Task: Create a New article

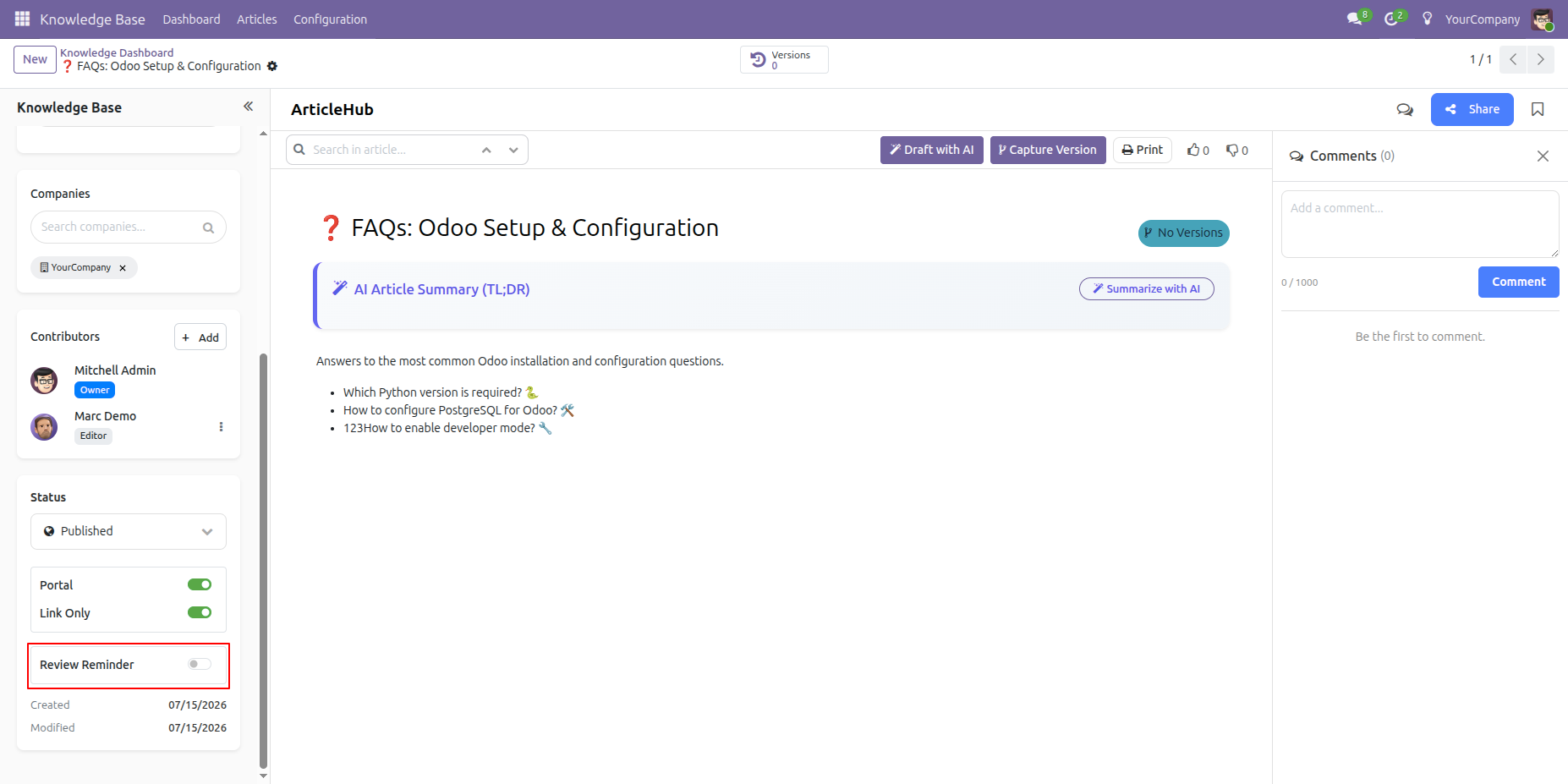Action: 35,59
